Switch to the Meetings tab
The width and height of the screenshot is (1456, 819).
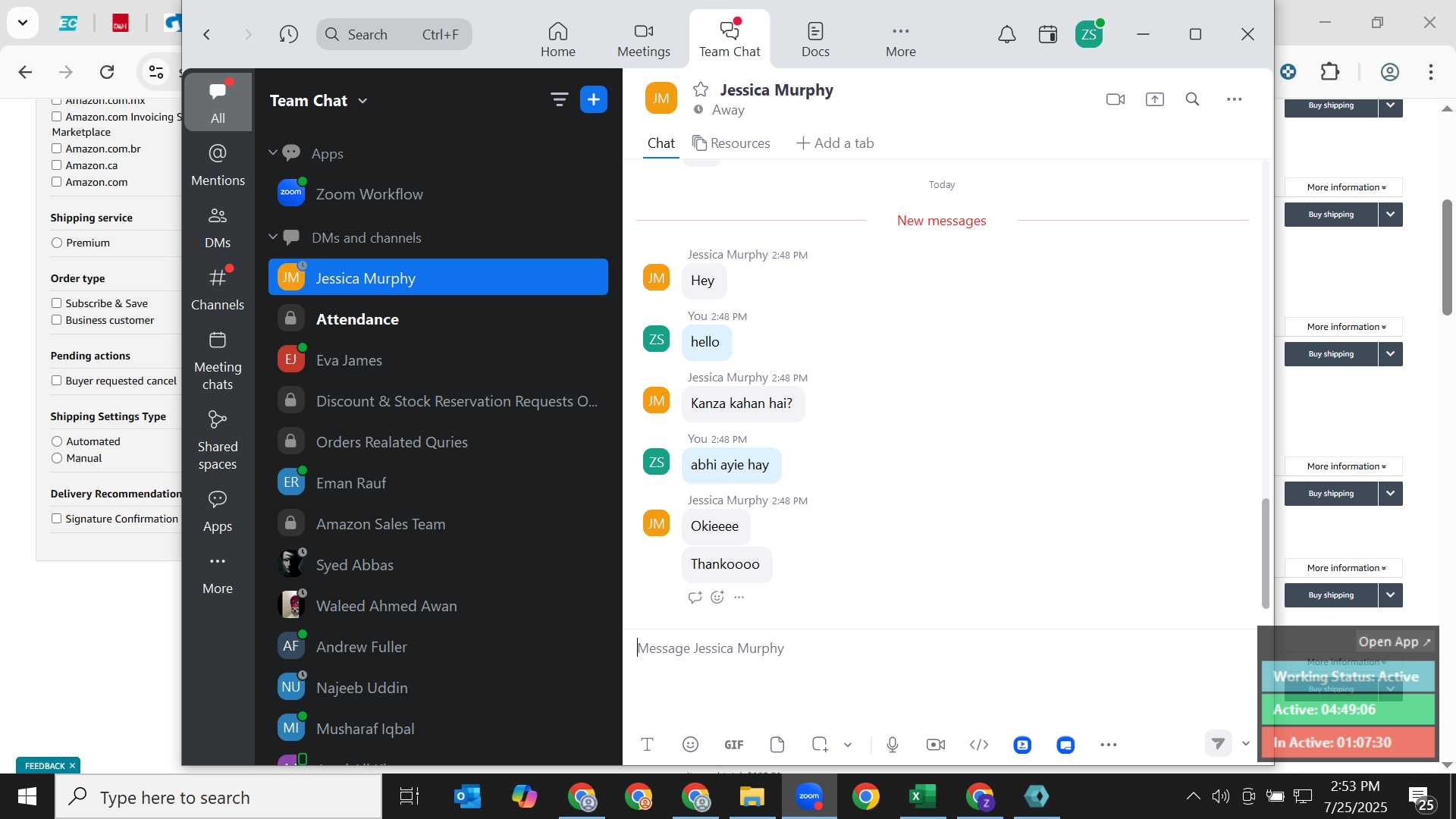(x=643, y=39)
